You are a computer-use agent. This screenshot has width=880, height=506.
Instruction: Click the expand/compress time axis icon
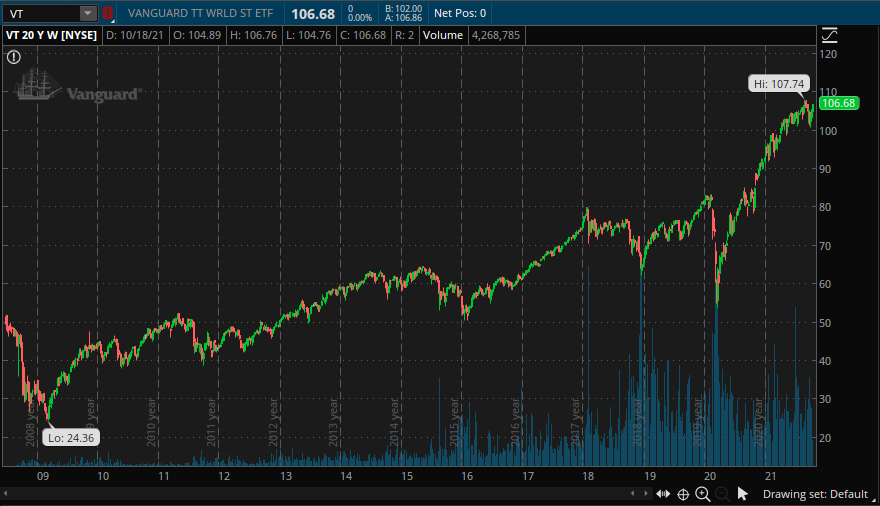(x=663, y=494)
